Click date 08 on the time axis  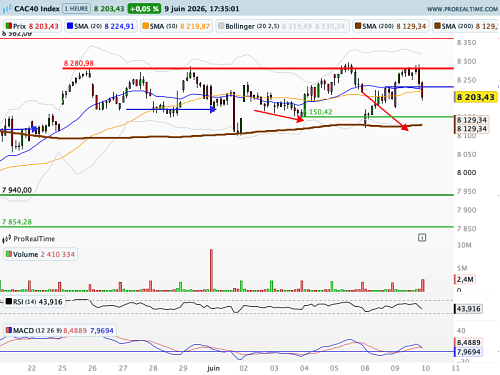tap(365, 368)
